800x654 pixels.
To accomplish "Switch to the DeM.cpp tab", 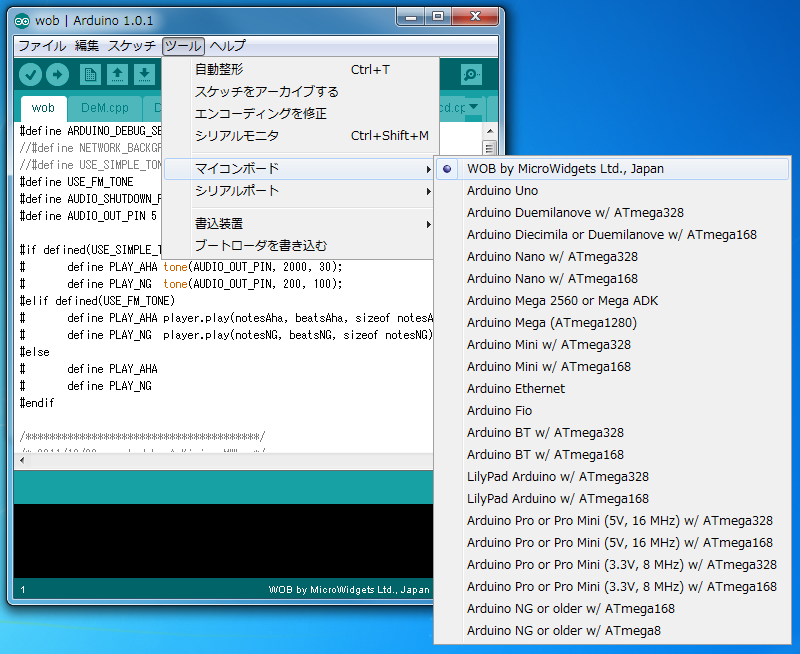I will (105, 108).
